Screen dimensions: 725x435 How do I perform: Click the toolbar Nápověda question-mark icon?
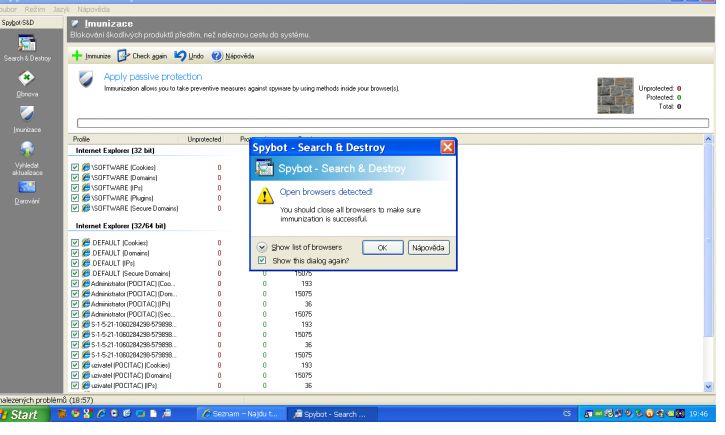tap(216, 56)
